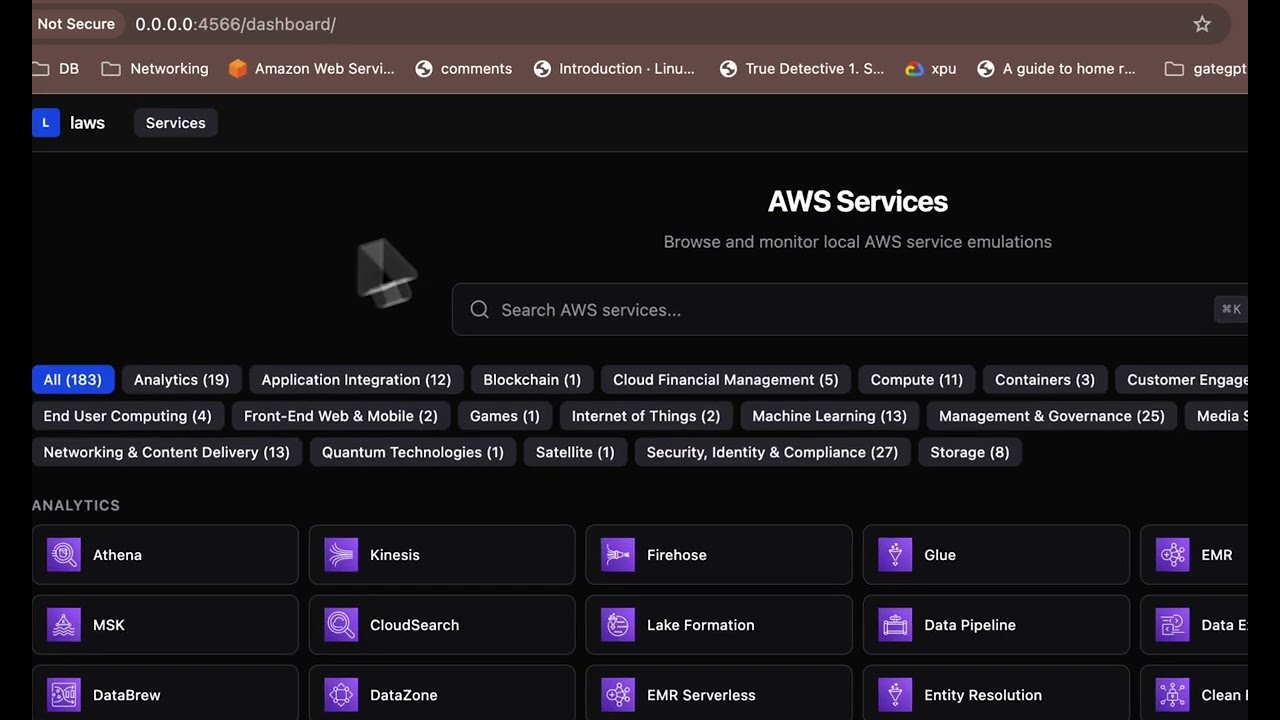
Task: Click the CloudSearch service icon
Action: pyautogui.click(x=341, y=625)
